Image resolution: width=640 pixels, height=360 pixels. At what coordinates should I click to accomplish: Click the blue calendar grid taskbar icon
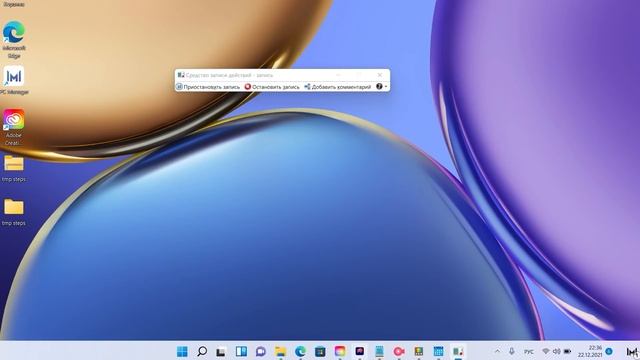click(x=438, y=351)
